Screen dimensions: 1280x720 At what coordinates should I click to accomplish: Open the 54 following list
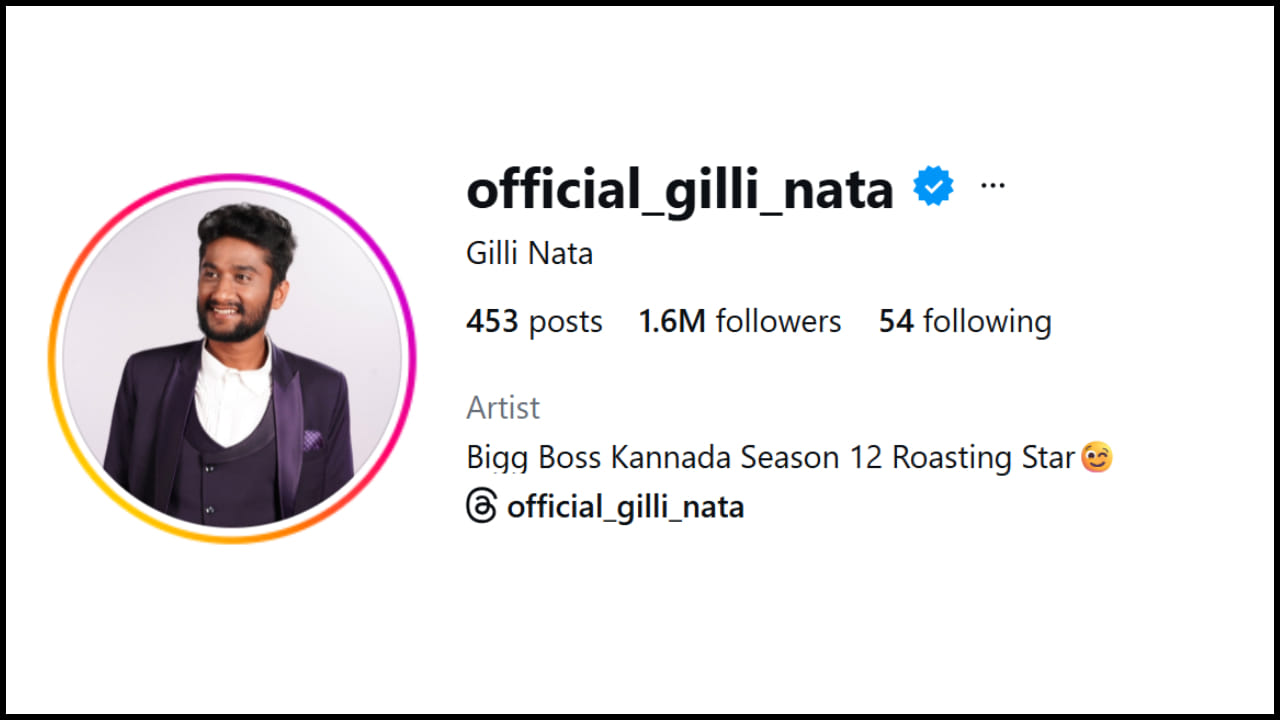965,322
